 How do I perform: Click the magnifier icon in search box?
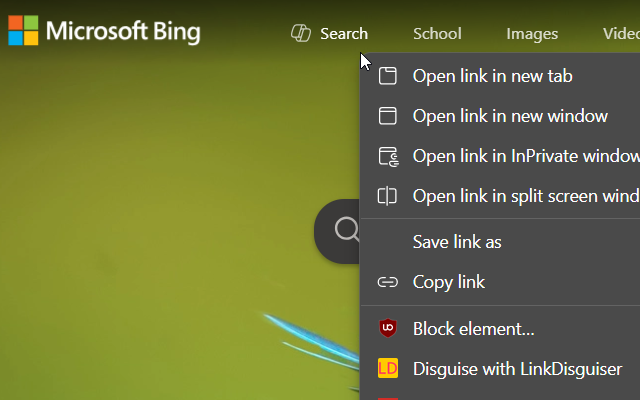tap(347, 229)
